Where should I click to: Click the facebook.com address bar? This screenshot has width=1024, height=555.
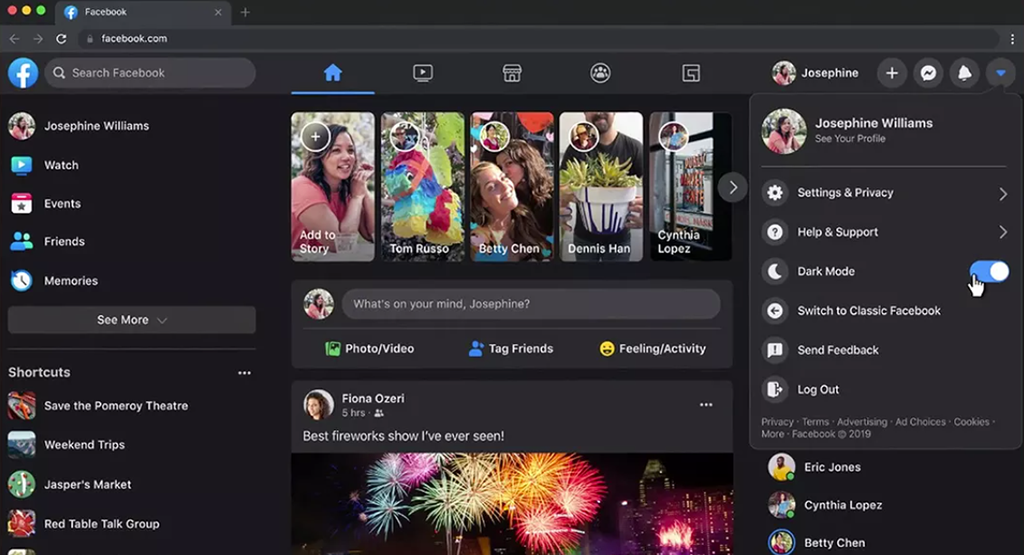coord(539,39)
